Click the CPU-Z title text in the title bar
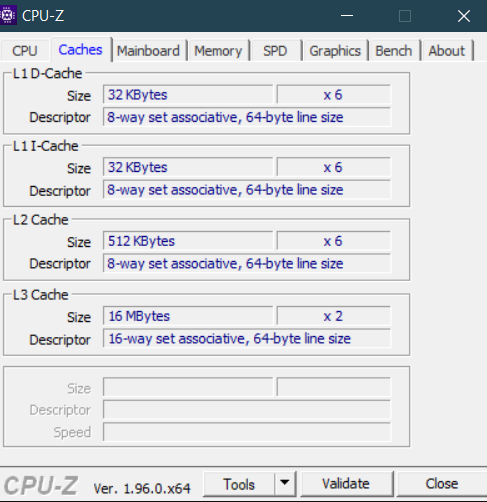Screen dimensions: 487x502 [x=43, y=16]
